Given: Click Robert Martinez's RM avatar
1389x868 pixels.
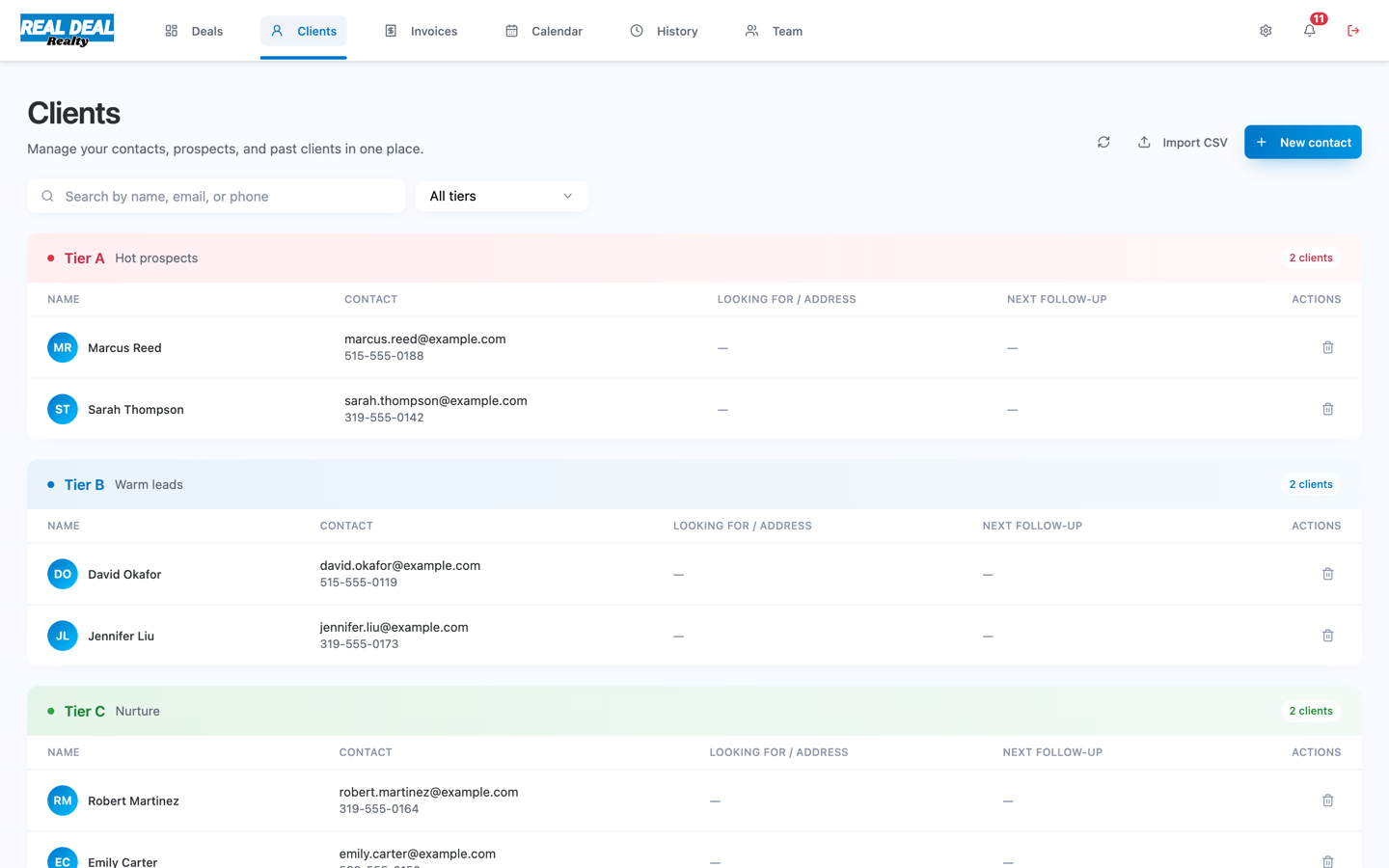Looking at the screenshot, I should pos(63,800).
